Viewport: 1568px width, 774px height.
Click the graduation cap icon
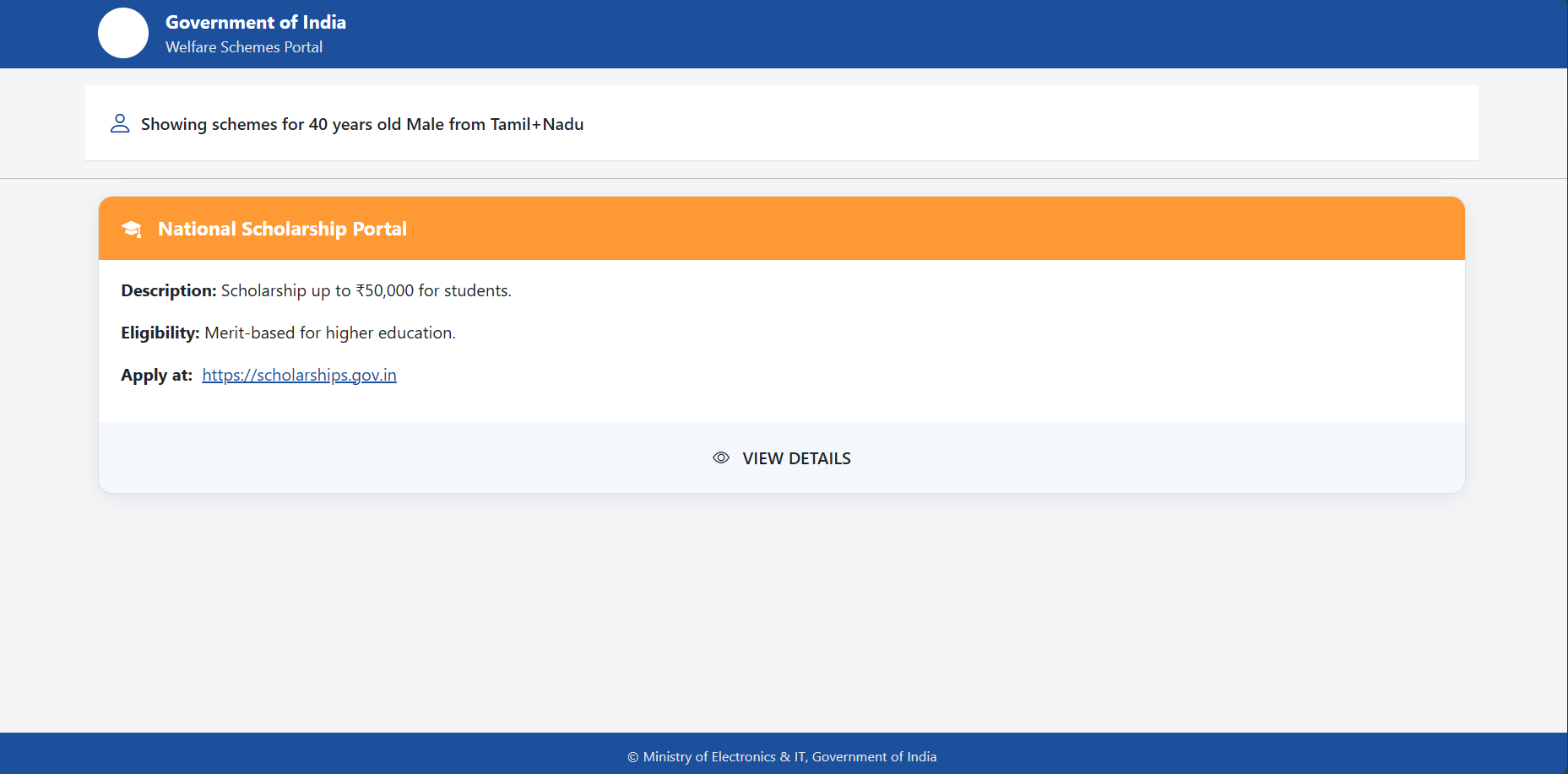point(132,229)
